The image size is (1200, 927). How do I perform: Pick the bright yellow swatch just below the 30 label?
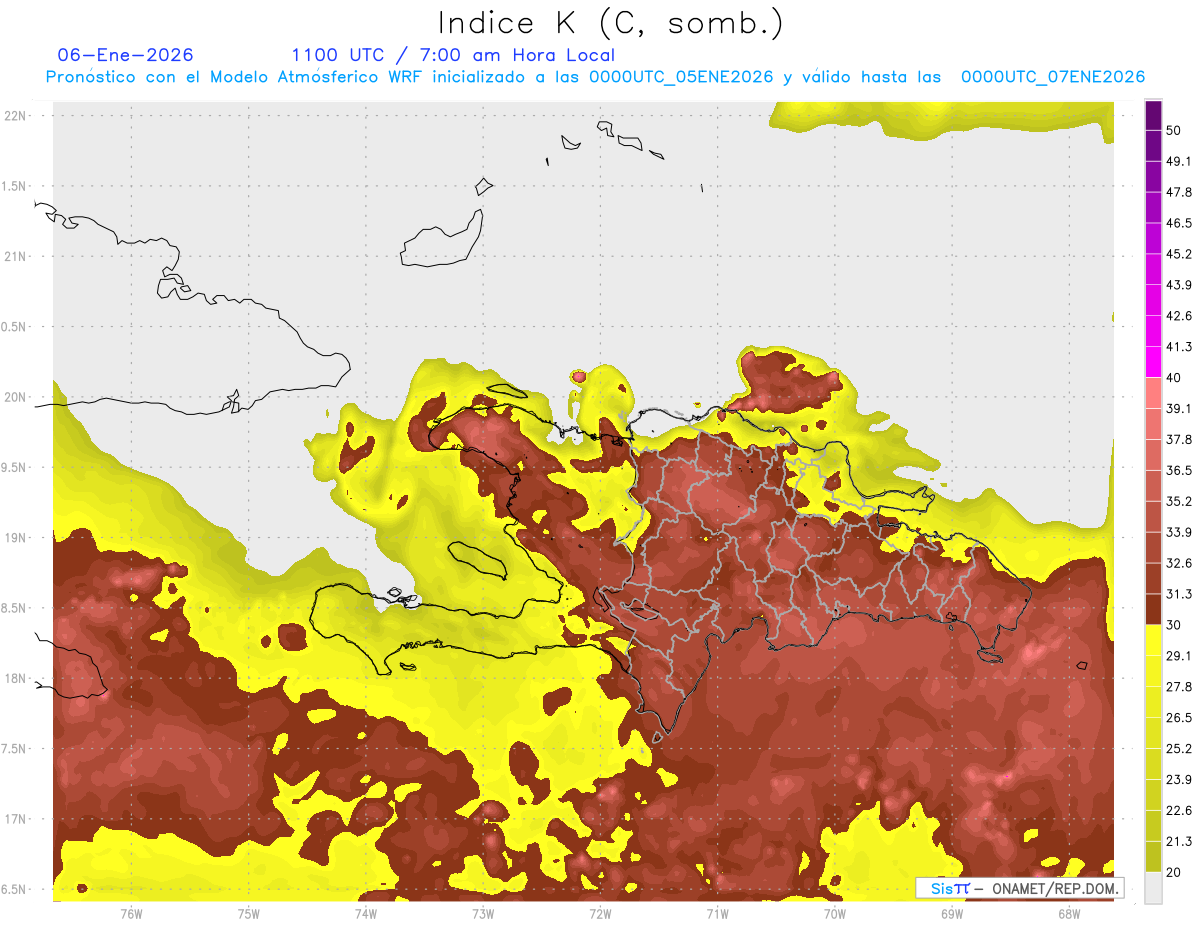(x=1153, y=640)
